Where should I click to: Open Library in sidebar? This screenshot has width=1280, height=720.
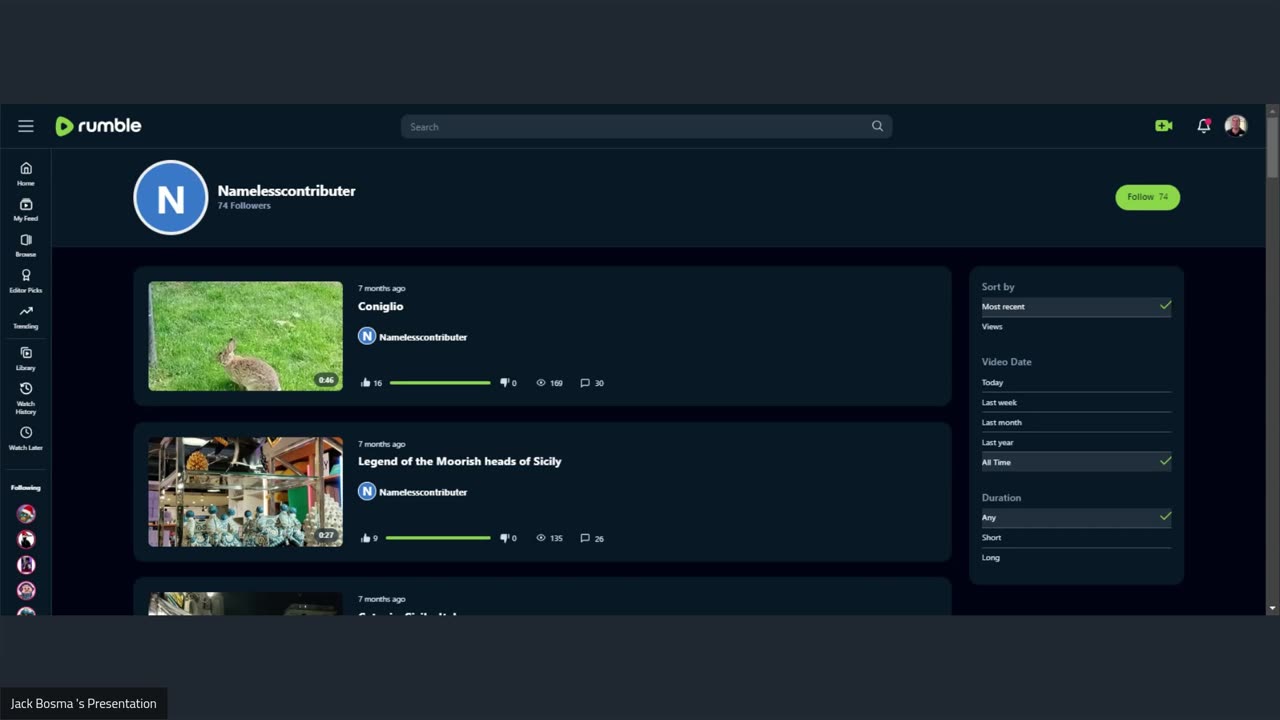26,359
